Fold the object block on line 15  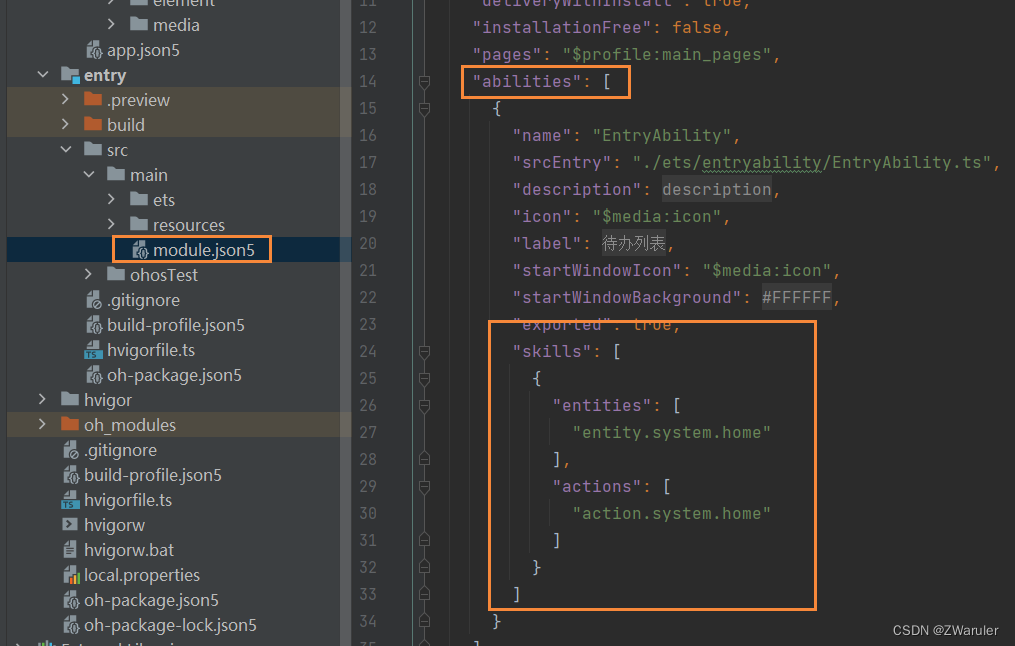click(x=425, y=109)
